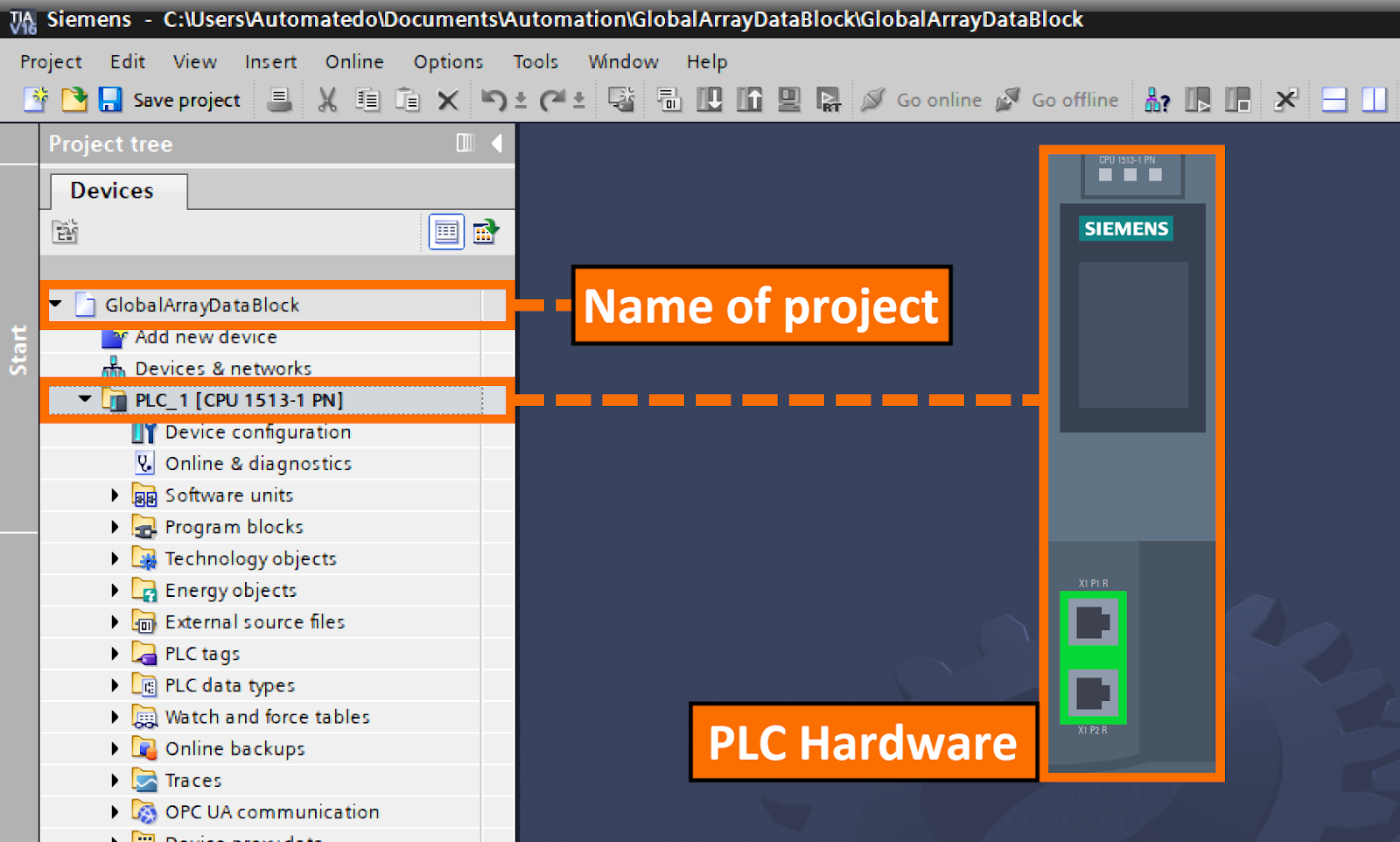Expand the PLC tags folder
Image resolution: width=1400 pixels, height=842 pixels.
(x=115, y=654)
